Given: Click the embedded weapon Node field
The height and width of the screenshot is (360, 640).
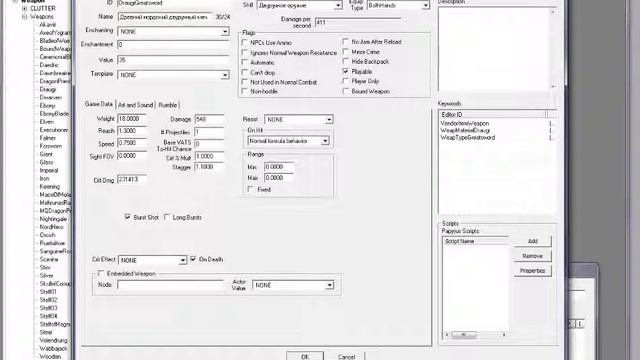Looking at the screenshot, I should tap(171, 285).
